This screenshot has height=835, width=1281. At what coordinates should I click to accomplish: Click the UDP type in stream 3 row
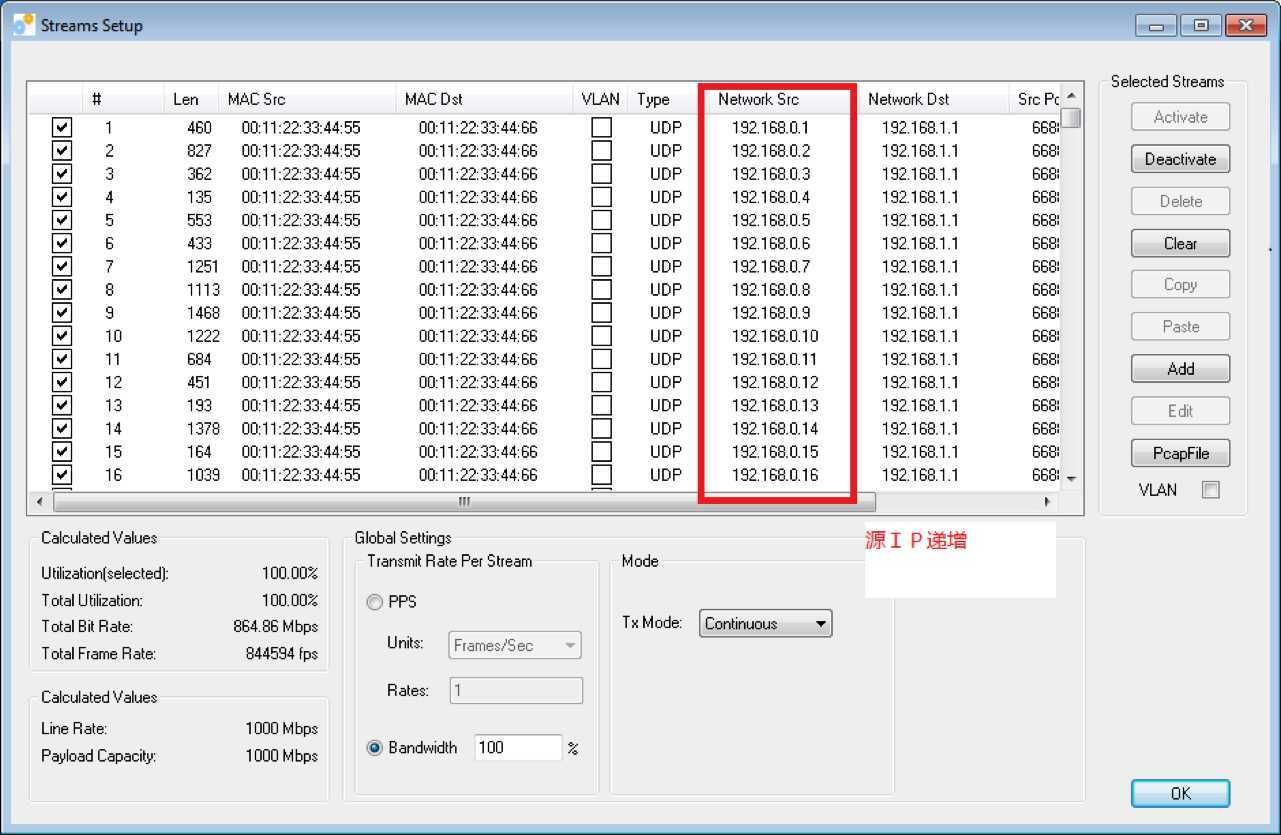click(665, 174)
